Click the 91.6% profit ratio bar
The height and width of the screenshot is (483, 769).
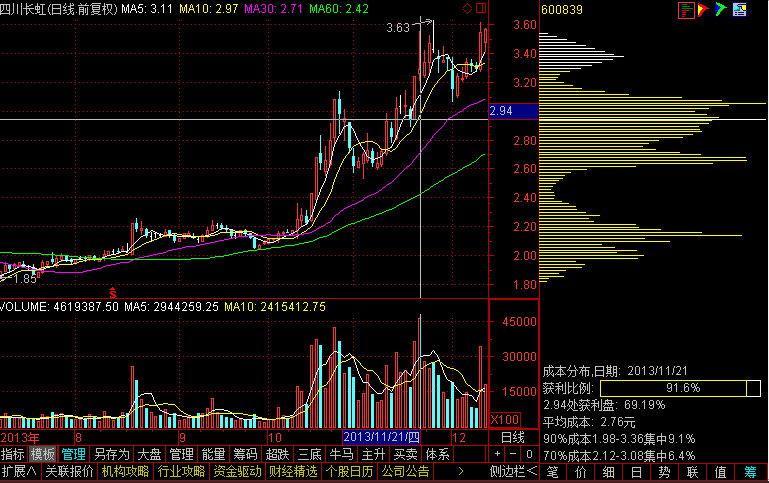[x=672, y=388]
